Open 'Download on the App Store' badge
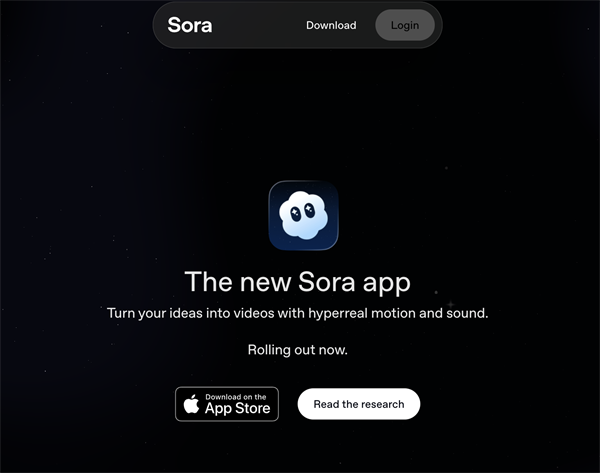Screen dimensions: 600x473 (x=227, y=404)
